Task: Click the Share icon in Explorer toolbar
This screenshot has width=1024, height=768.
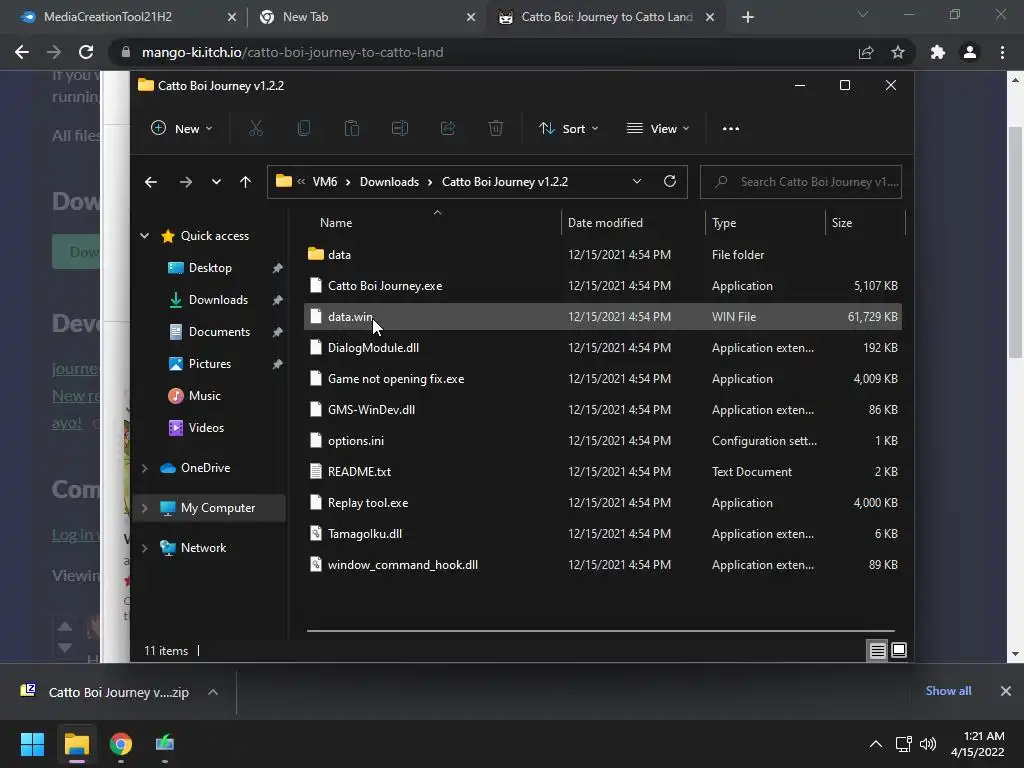Action: click(448, 129)
